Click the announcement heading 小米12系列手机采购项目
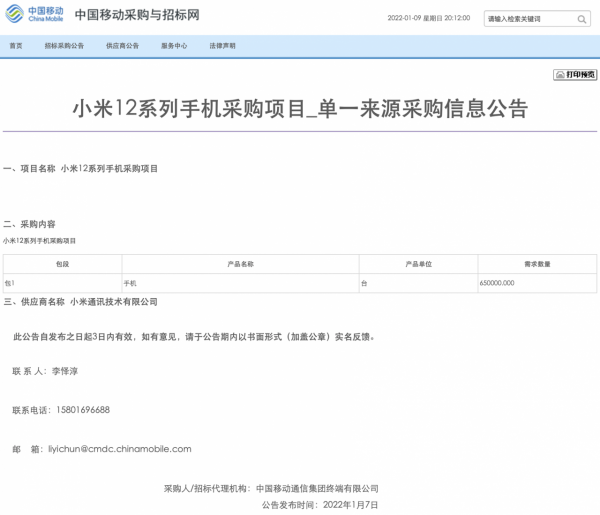 (300, 108)
